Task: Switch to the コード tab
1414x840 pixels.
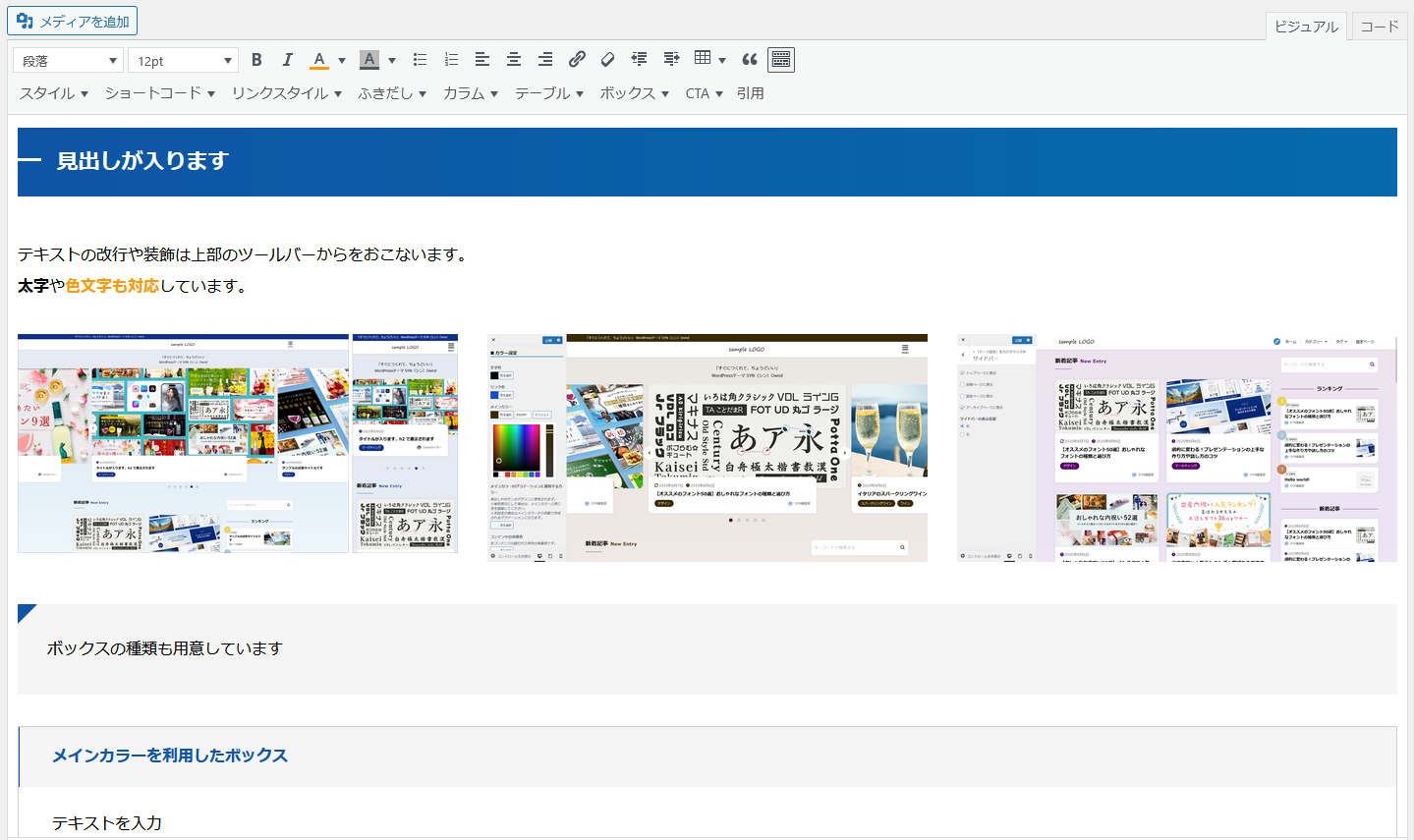Action: coord(1379,27)
